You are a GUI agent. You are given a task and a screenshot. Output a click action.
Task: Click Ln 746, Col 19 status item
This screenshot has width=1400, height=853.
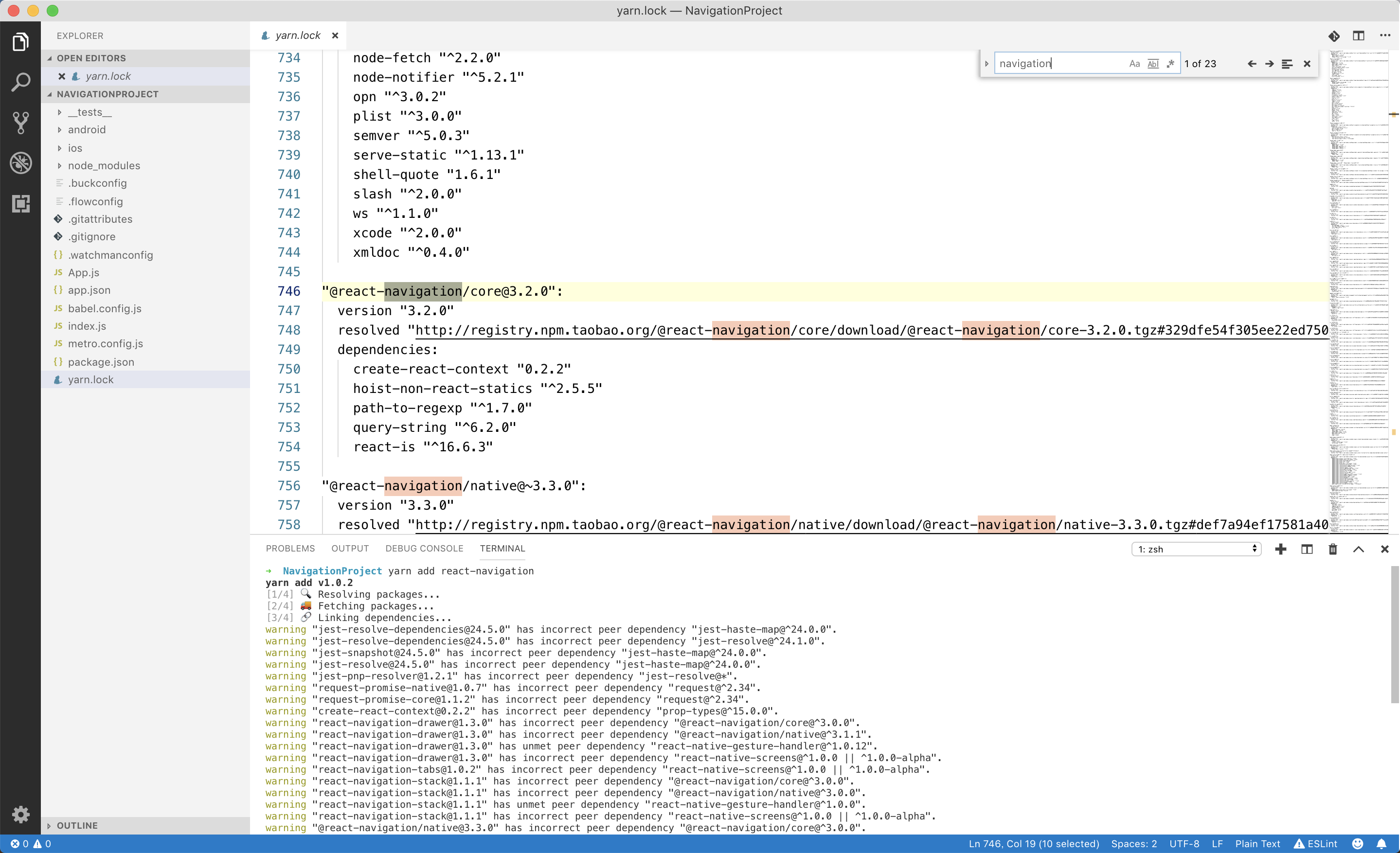pyautogui.click(x=1034, y=844)
